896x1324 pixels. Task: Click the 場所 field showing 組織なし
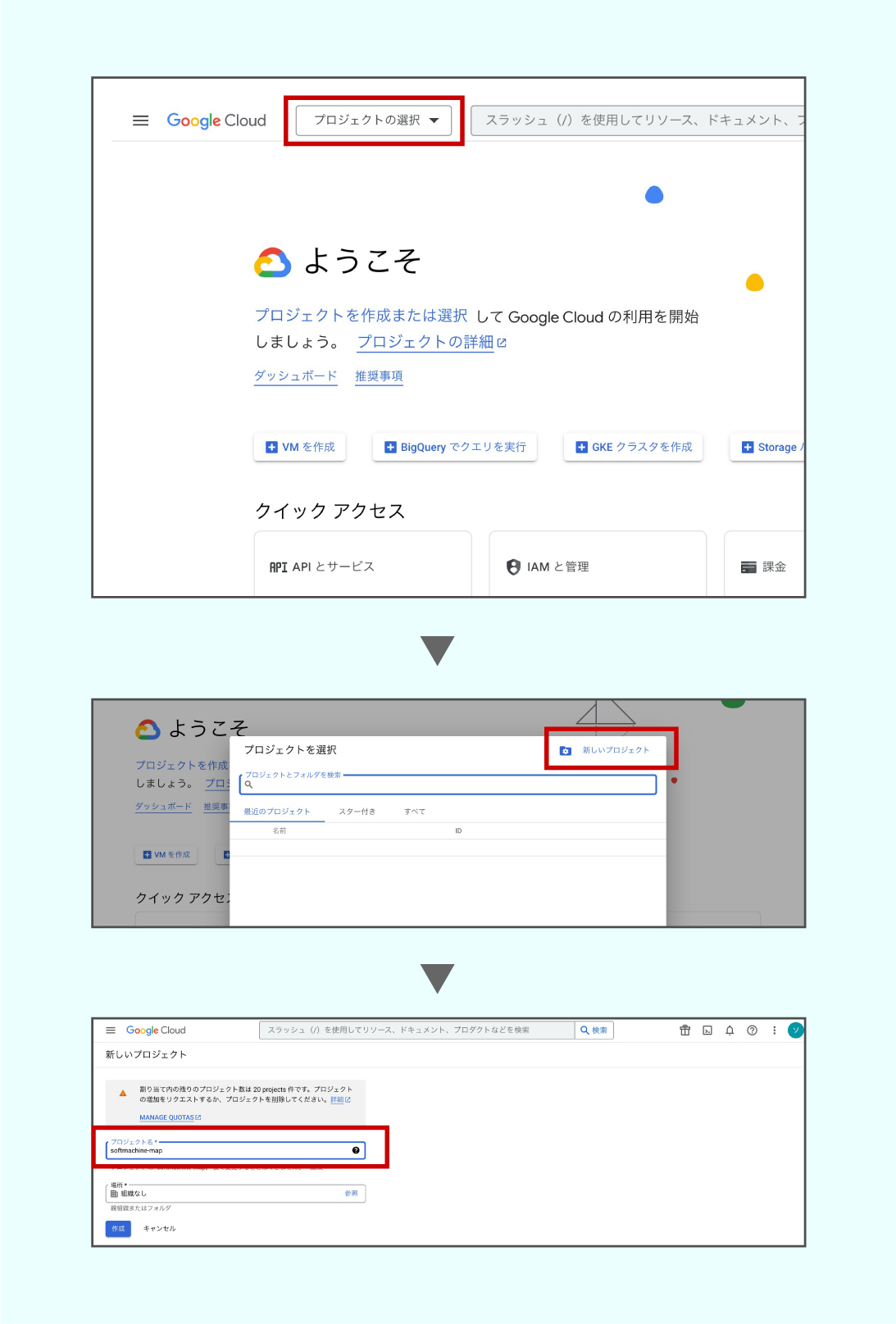(x=236, y=1194)
